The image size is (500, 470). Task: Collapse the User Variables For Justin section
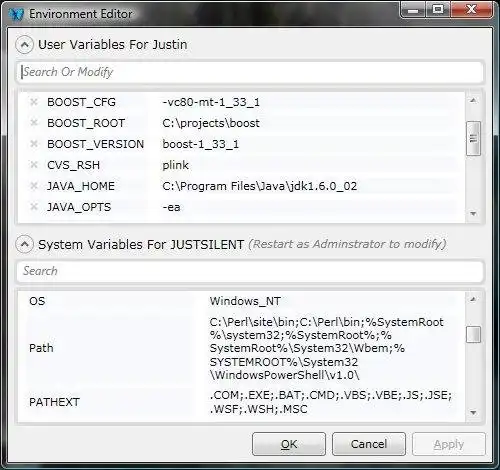coord(24,45)
